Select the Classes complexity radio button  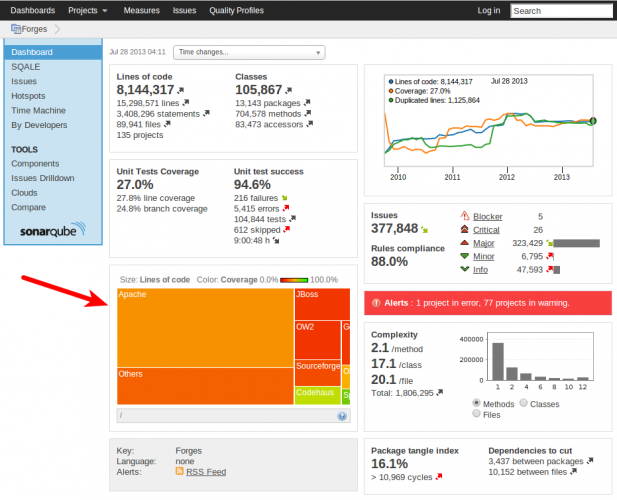tap(524, 402)
